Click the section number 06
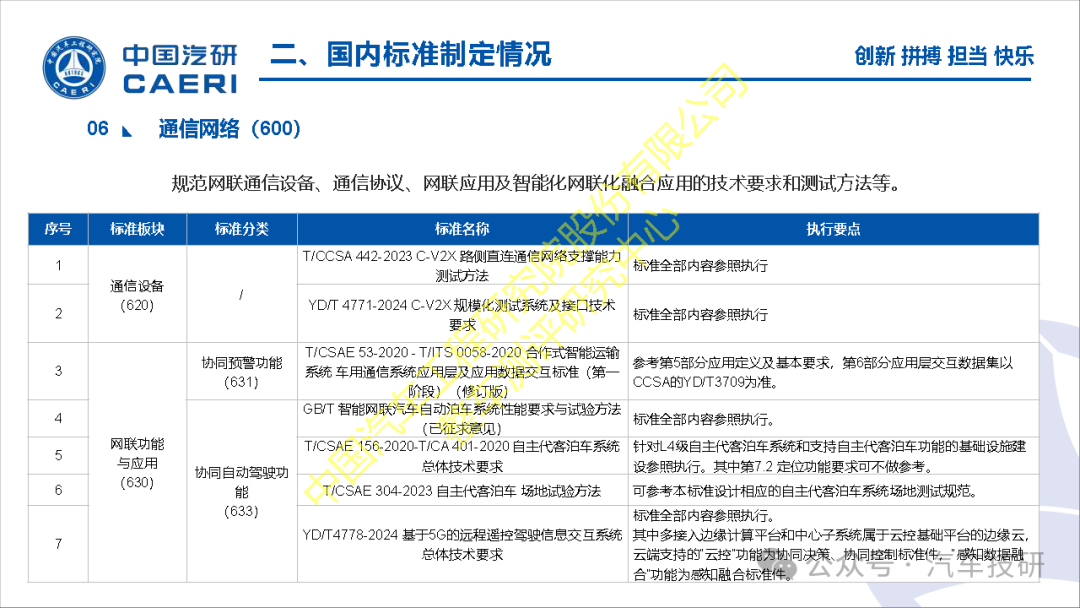The width and height of the screenshot is (1080, 608). tap(98, 129)
